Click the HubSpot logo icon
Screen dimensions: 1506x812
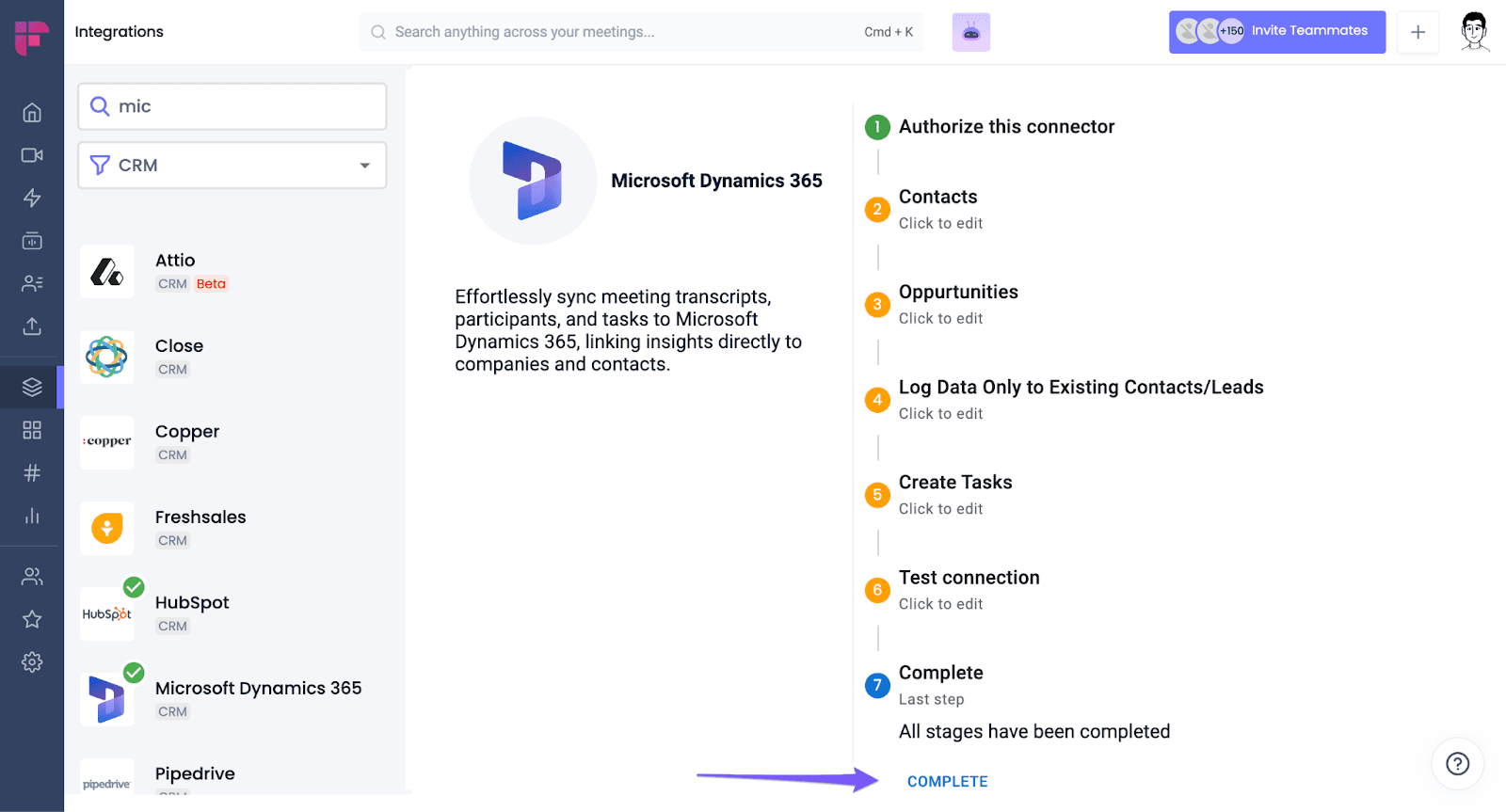coord(107,614)
